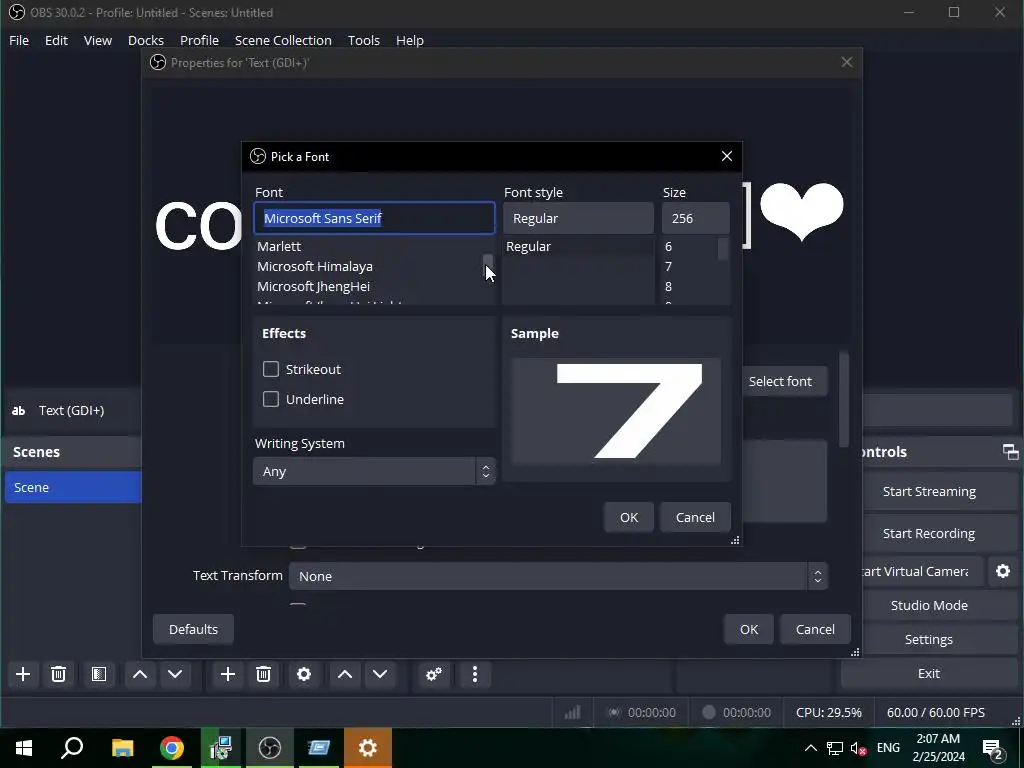Image resolution: width=1024 pixels, height=768 pixels.
Task: Pop out the Controls dock icon
Action: click(1010, 451)
